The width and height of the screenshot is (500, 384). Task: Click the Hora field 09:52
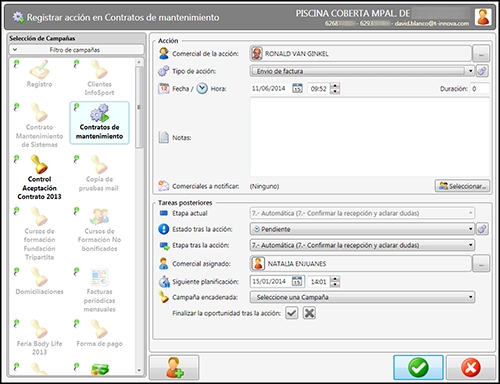319,89
